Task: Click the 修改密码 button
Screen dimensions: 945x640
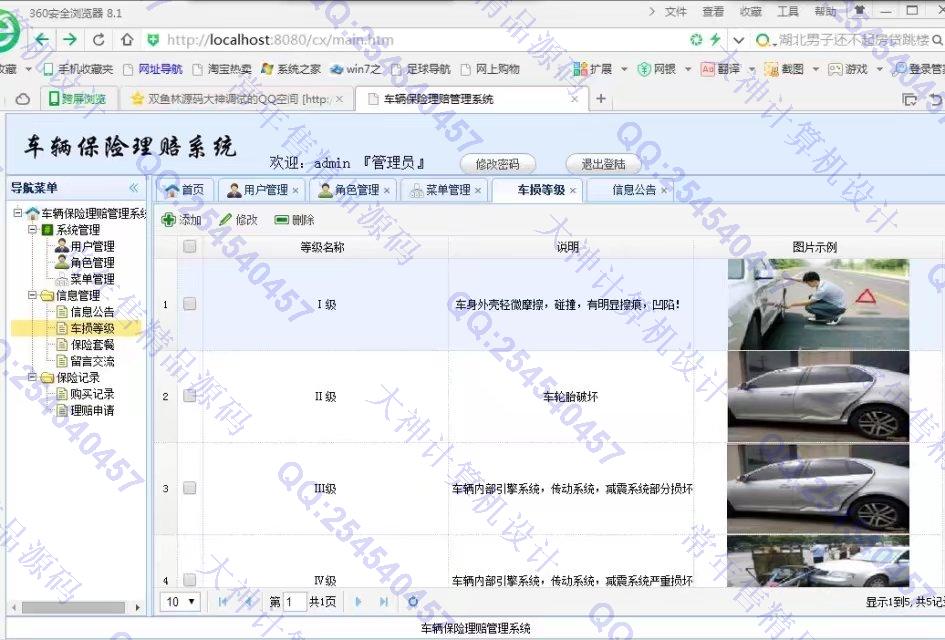Action: pyautogui.click(x=497, y=164)
